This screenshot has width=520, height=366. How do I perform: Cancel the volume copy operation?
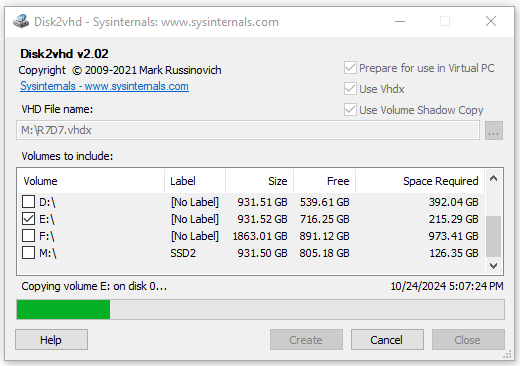click(387, 340)
